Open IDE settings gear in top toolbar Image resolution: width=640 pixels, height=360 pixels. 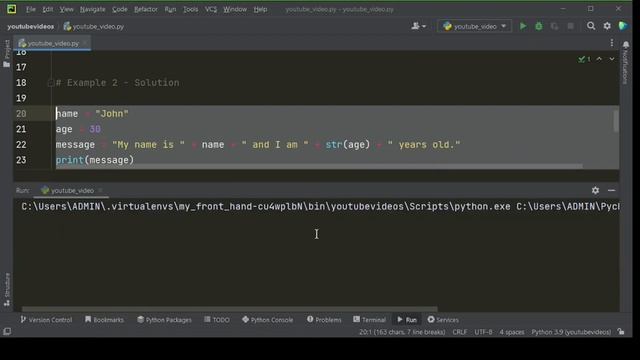click(607, 26)
